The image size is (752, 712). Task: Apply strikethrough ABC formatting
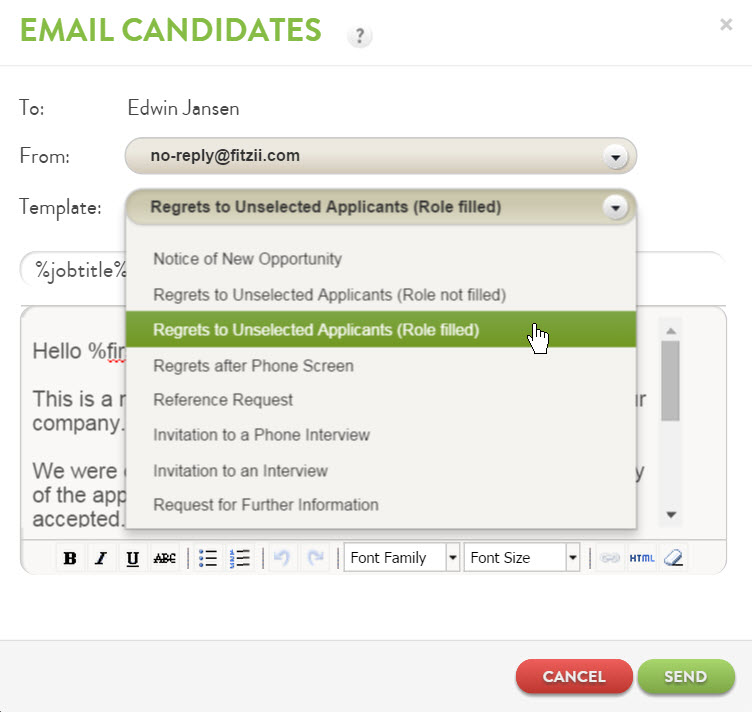(164, 558)
